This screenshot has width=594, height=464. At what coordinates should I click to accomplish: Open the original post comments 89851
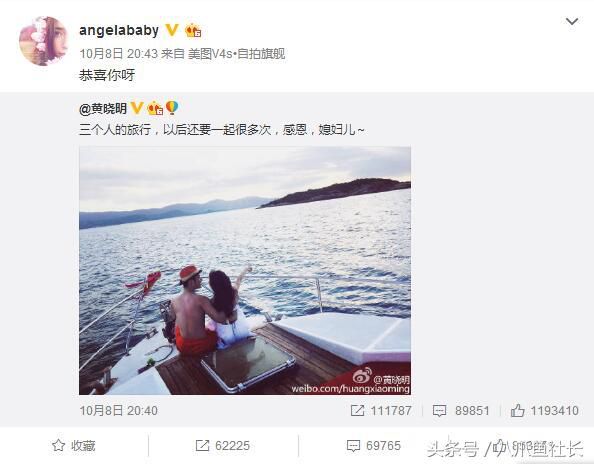[x=461, y=411]
